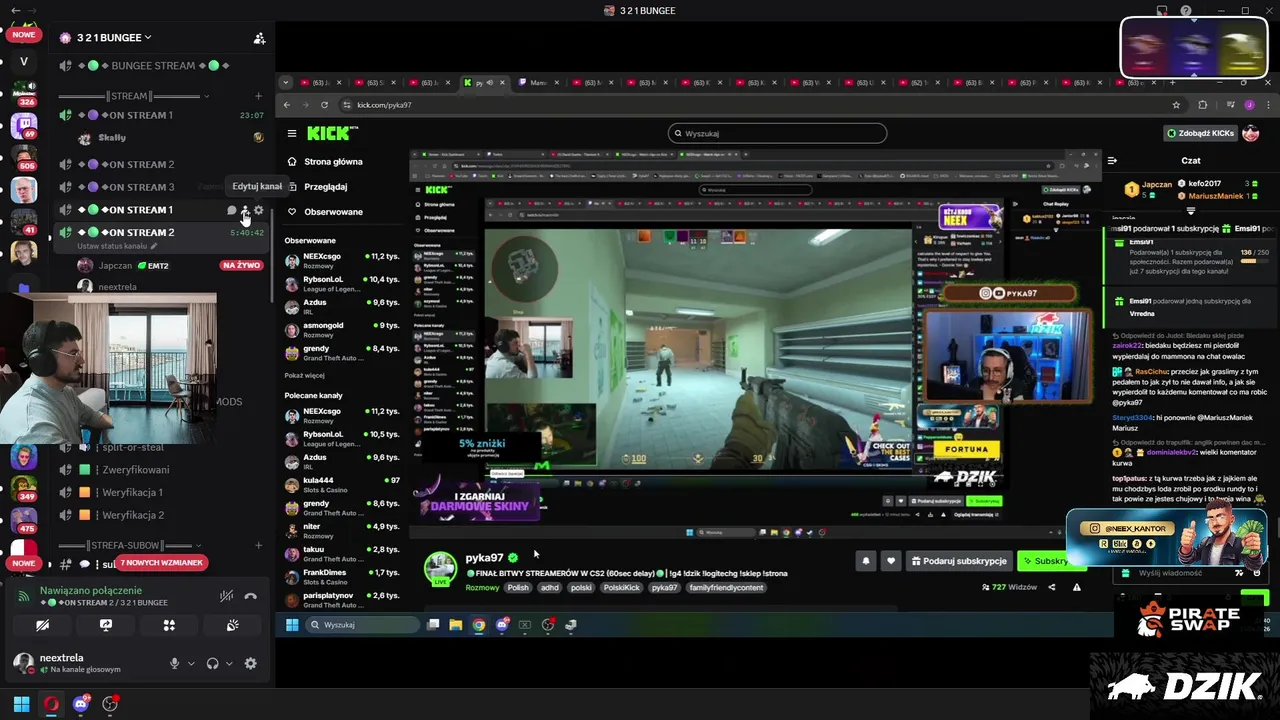Open kula444 recommended channel

pos(342,484)
